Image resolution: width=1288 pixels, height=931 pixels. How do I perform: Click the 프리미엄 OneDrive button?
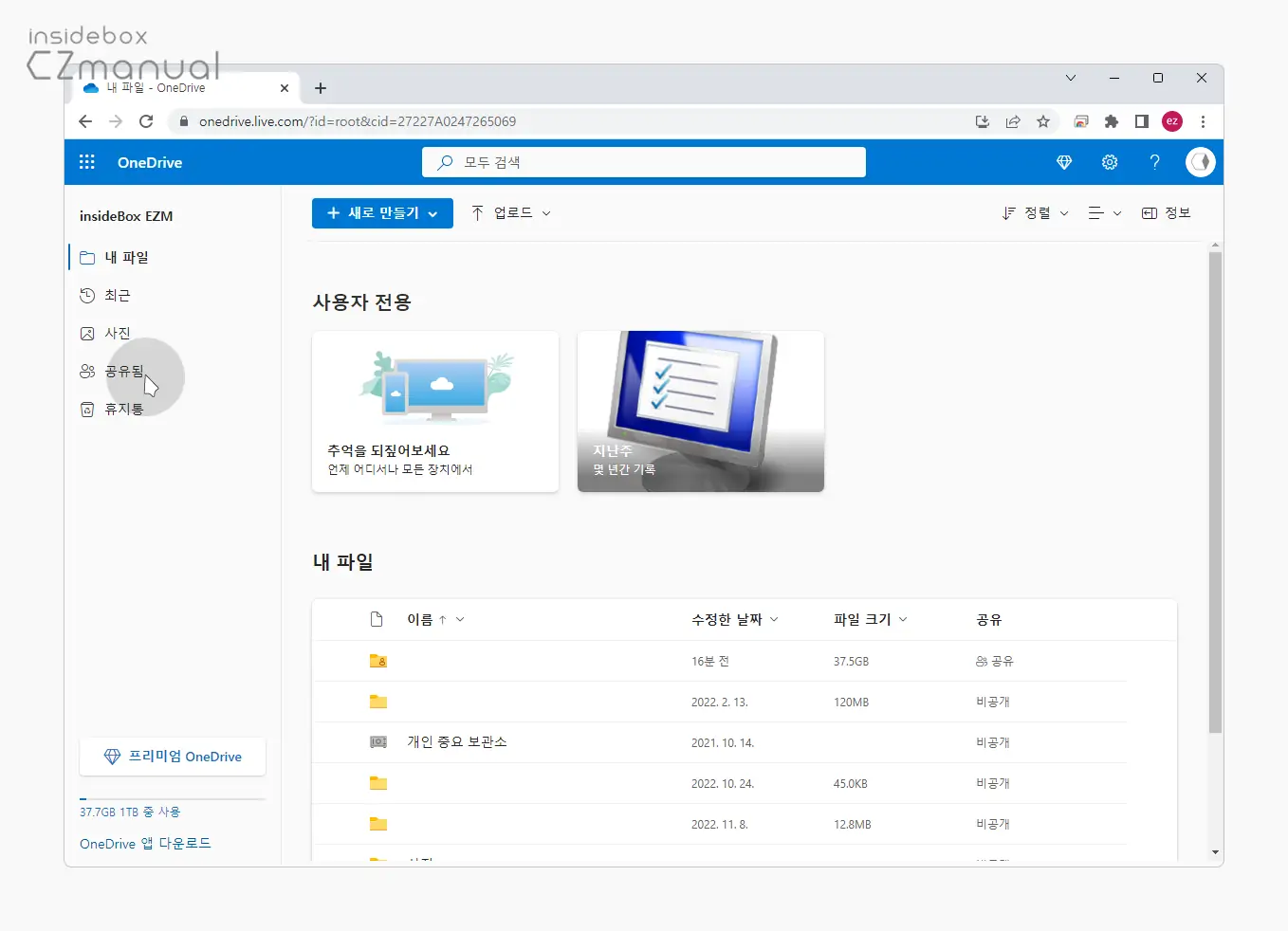(173, 757)
